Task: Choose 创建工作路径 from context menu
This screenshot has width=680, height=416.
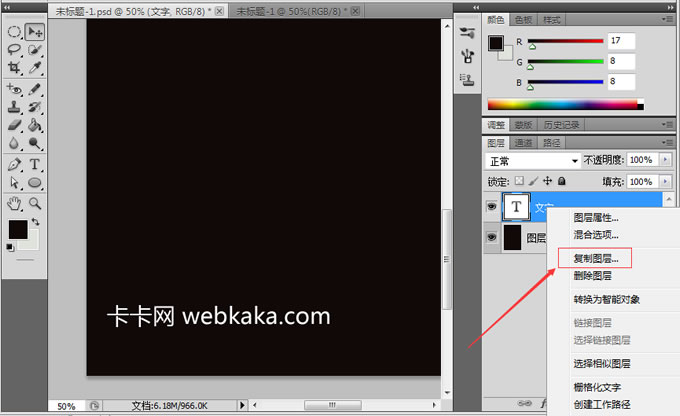Action: [602, 404]
